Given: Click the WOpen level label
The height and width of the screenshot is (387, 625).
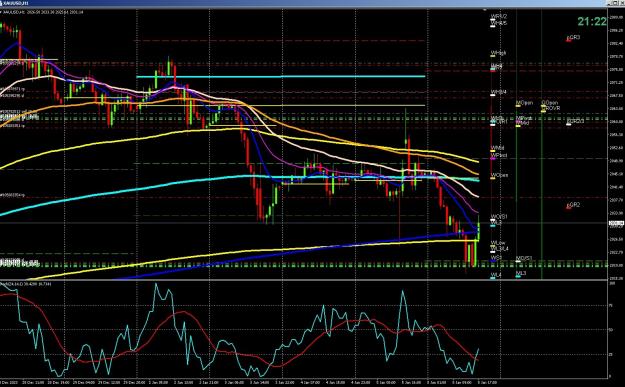Looking at the screenshot, I should [x=499, y=175].
